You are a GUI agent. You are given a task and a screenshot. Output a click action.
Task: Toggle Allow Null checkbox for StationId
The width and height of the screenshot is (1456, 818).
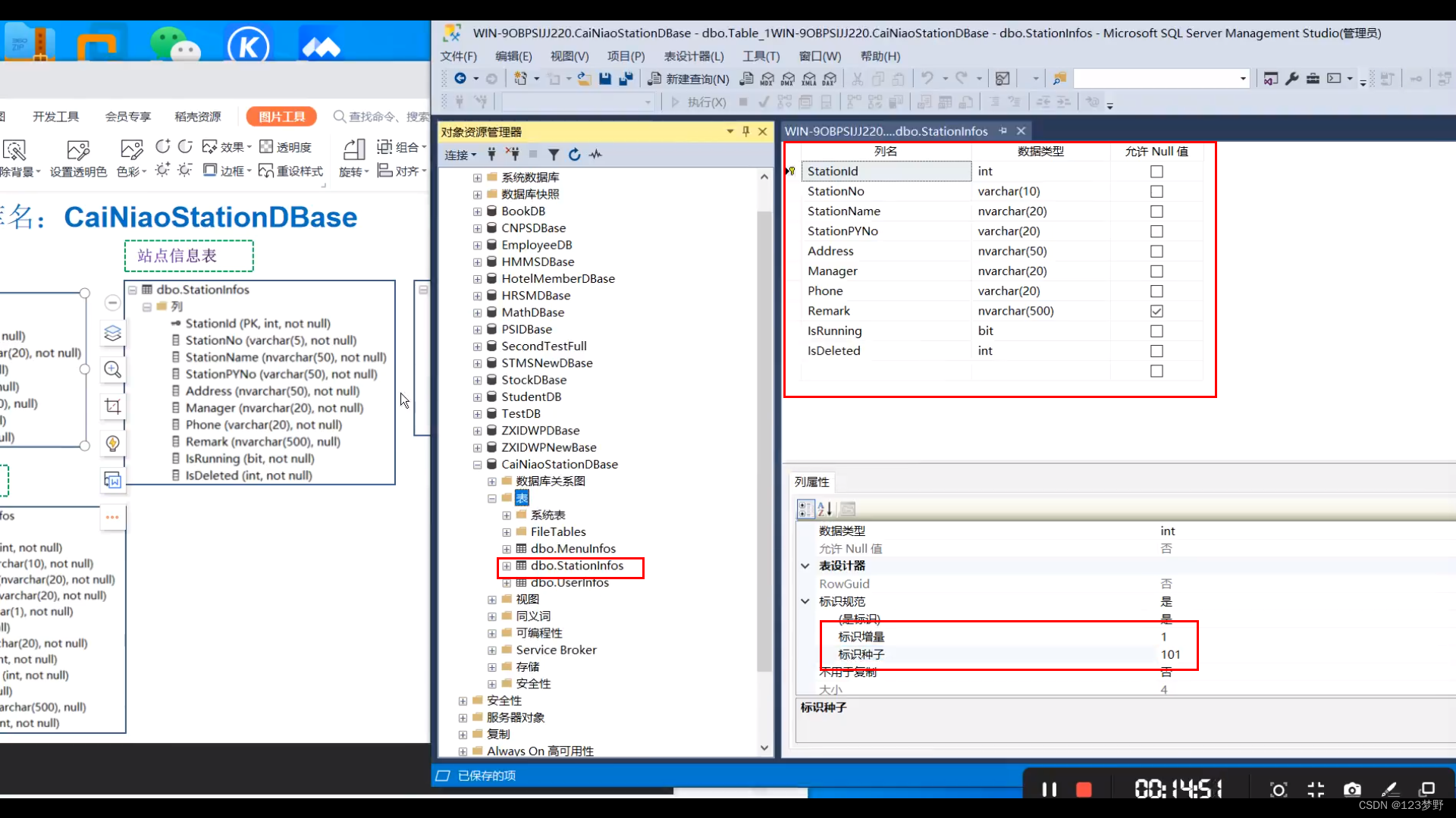click(x=1156, y=171)
